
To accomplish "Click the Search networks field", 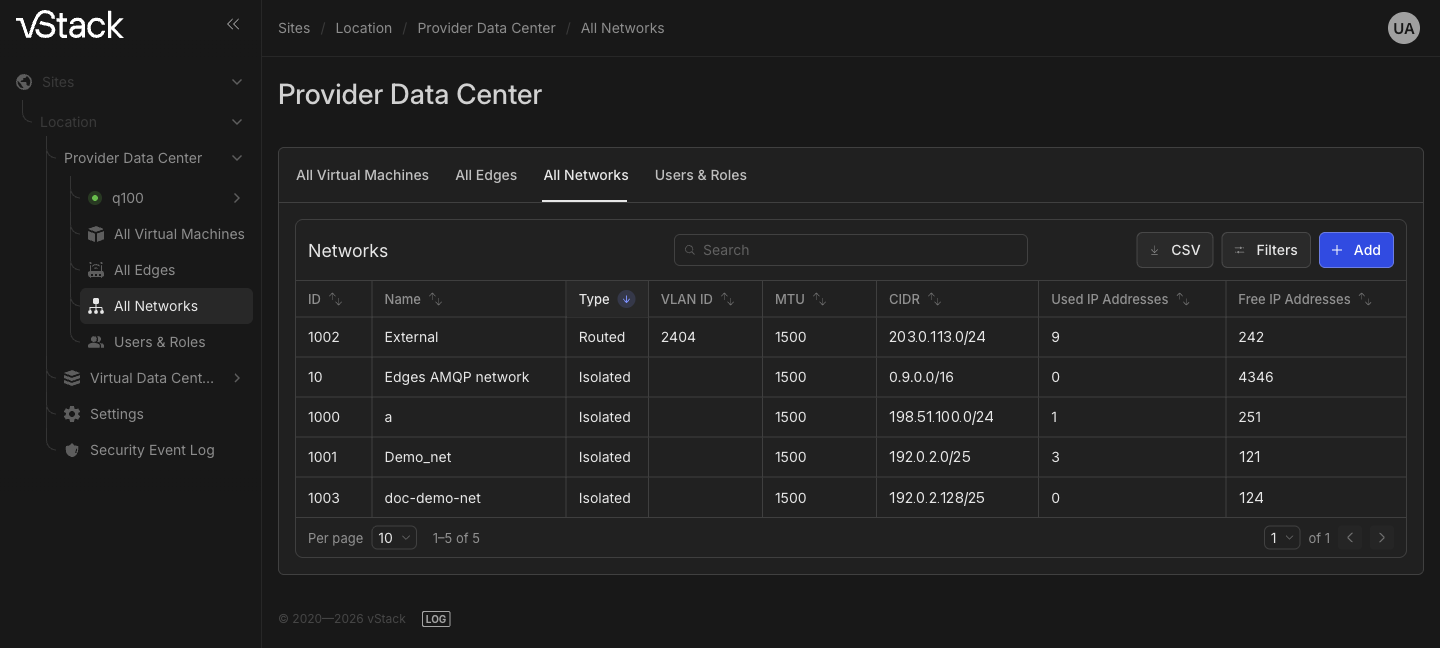I will (851, 250).
